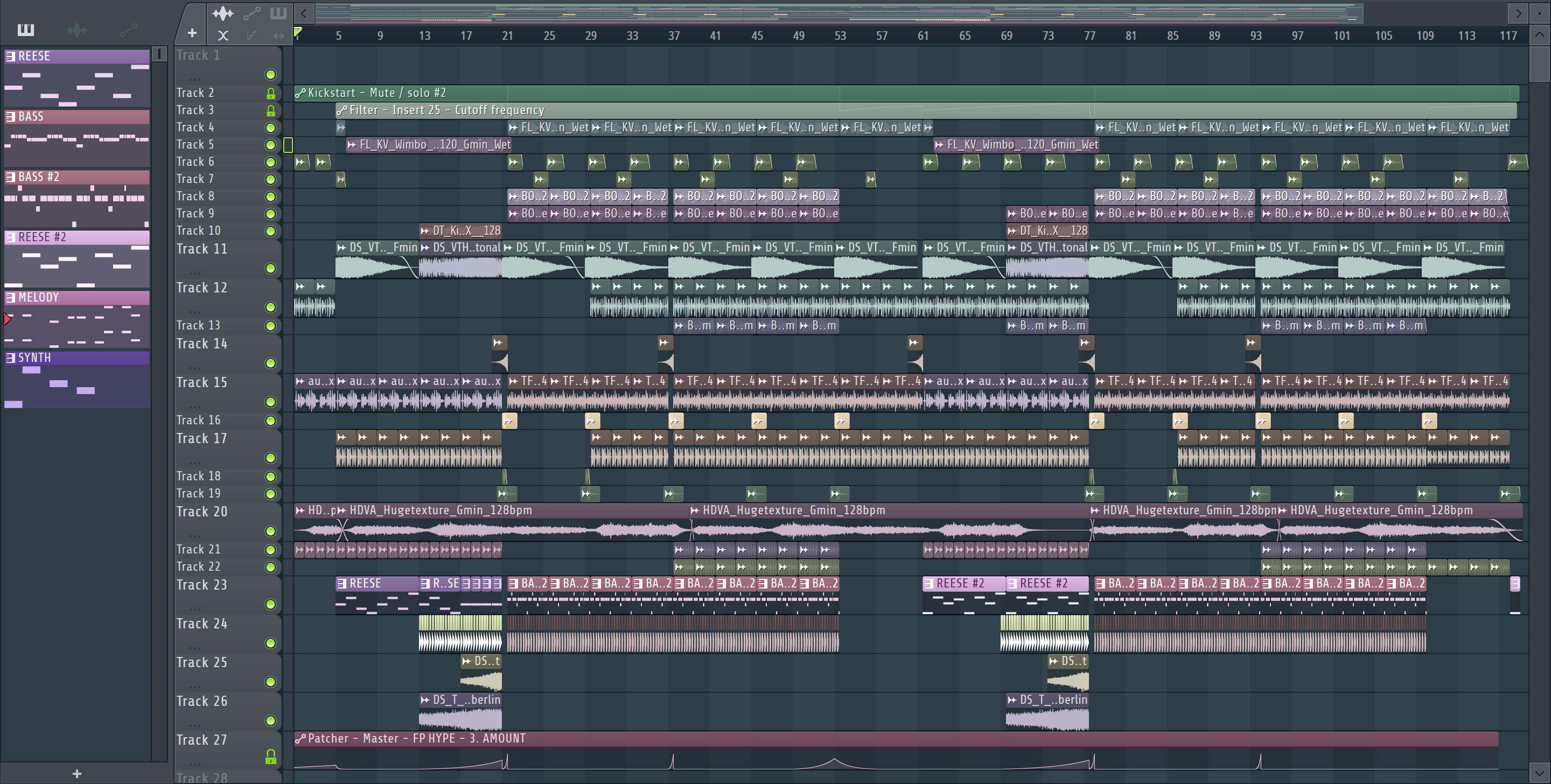Screen dimensions: 1551x784
Task: Open the first DS_T_..berlin clip menu on Track 26
Action: 425,699
